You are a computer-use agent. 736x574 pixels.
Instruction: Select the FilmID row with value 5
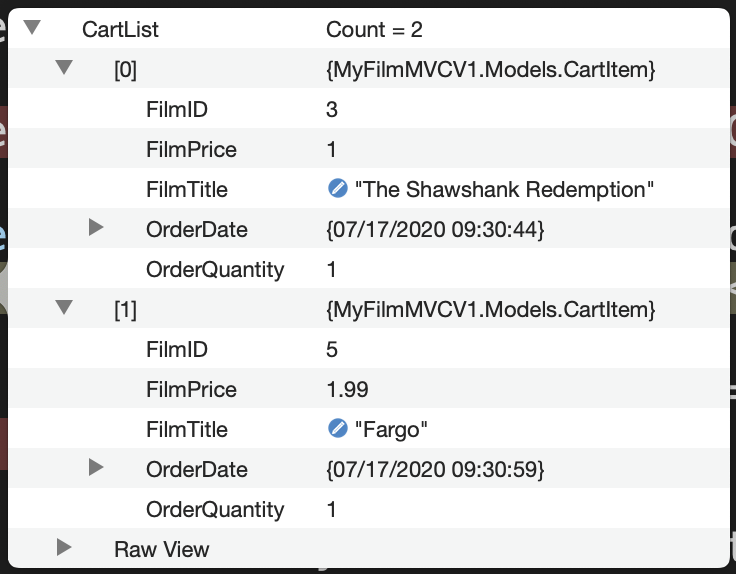tap(177, 350)
